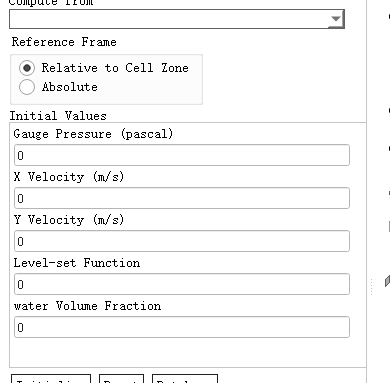Click inside the empty Compute from combo box
The image size is (390, 383).
[x=177, y=19]
